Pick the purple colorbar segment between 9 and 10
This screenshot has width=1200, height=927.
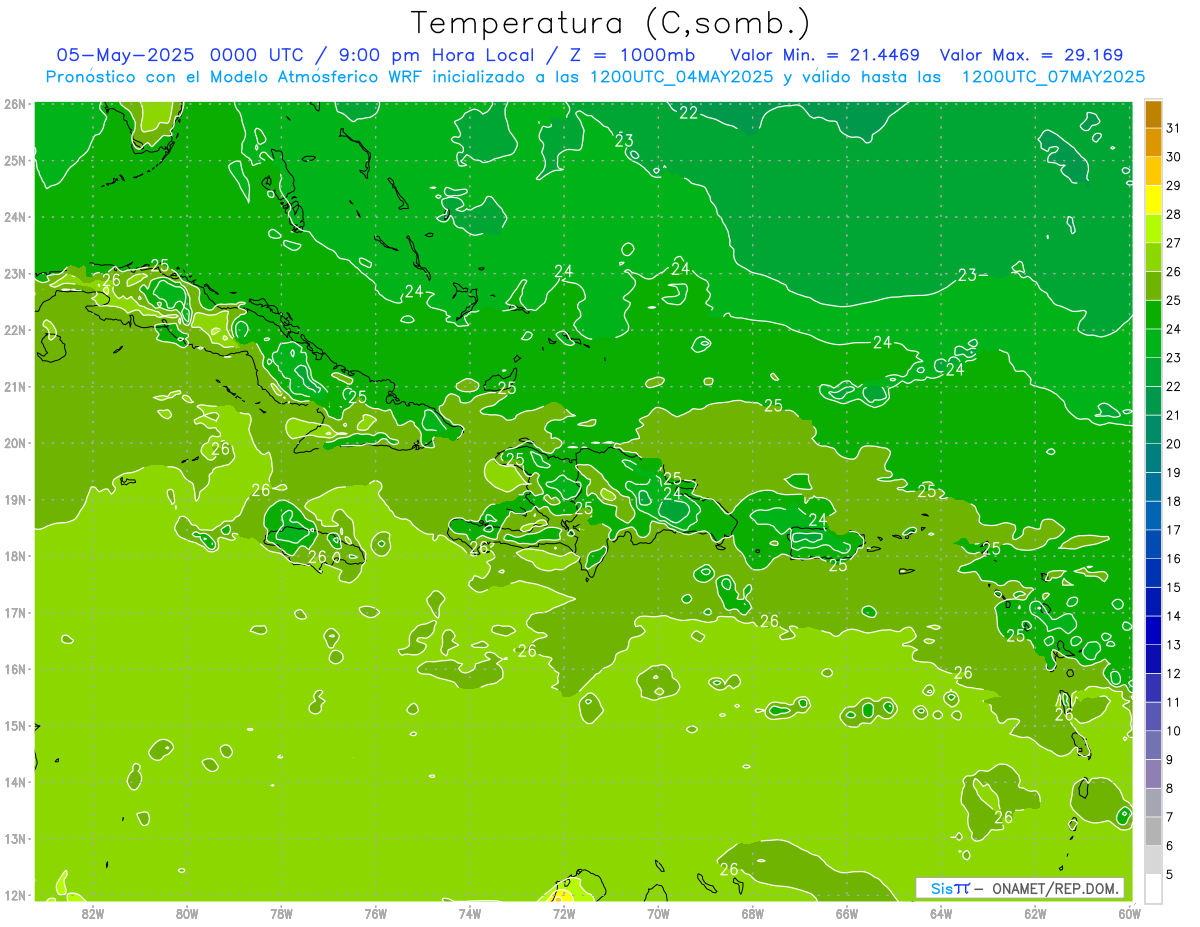click(x=1153, y=745)
